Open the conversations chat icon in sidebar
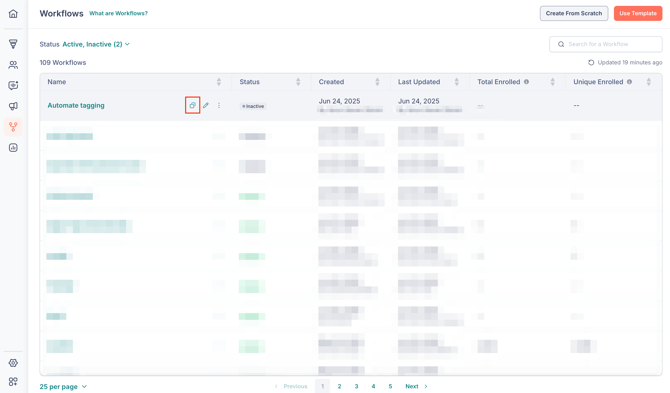This screenshot has height=393, width=670. coord(13,85)
